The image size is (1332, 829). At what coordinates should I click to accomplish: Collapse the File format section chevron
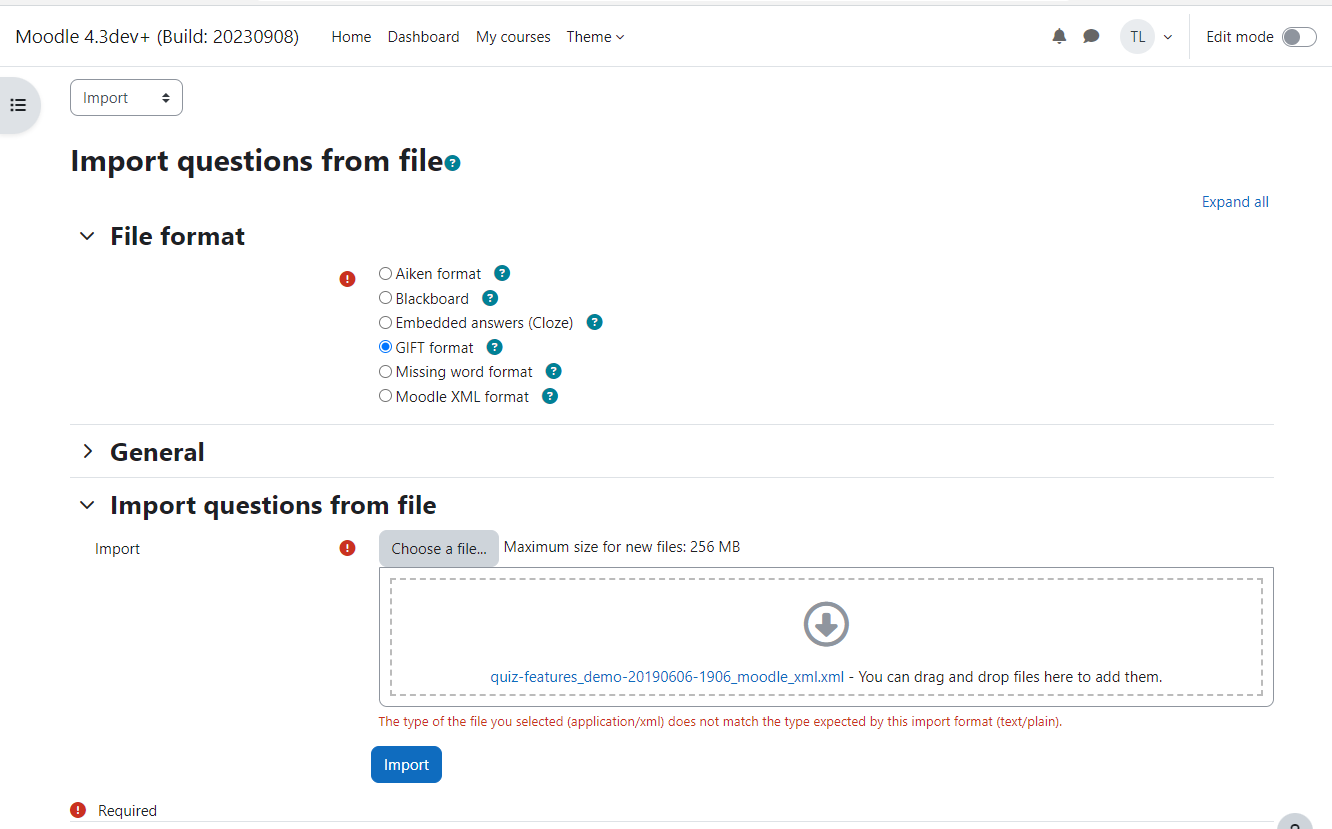tap(88, 236)
